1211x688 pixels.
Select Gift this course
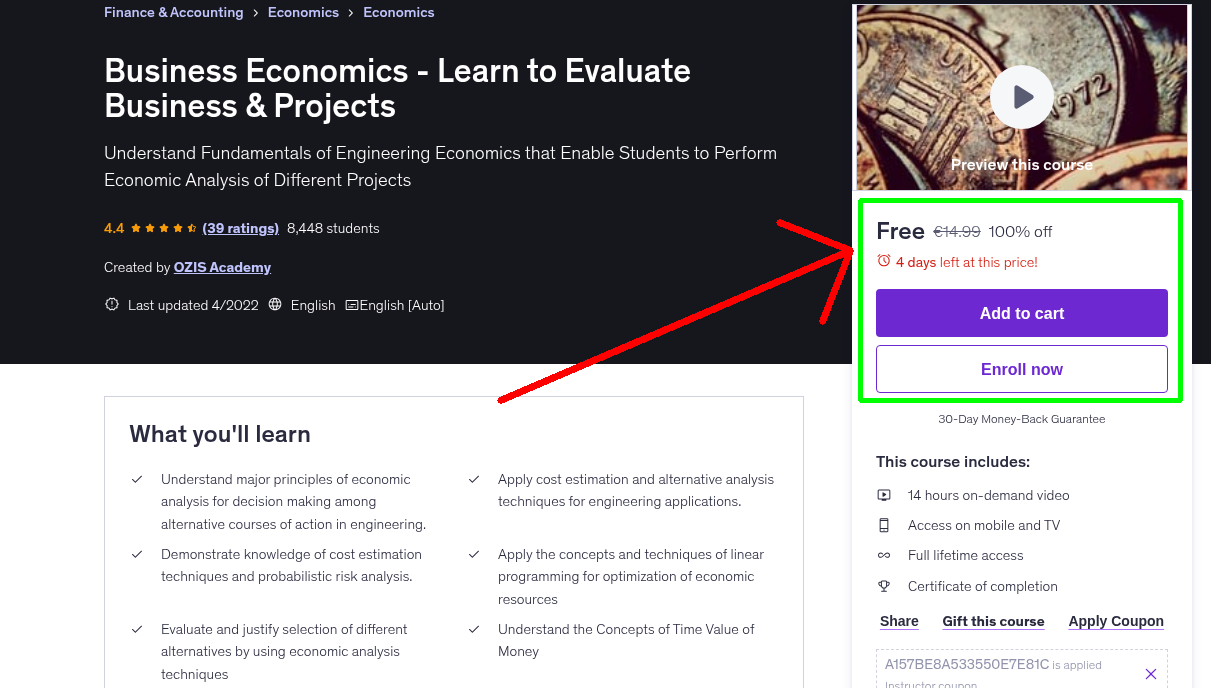click(x=993, y=621)
